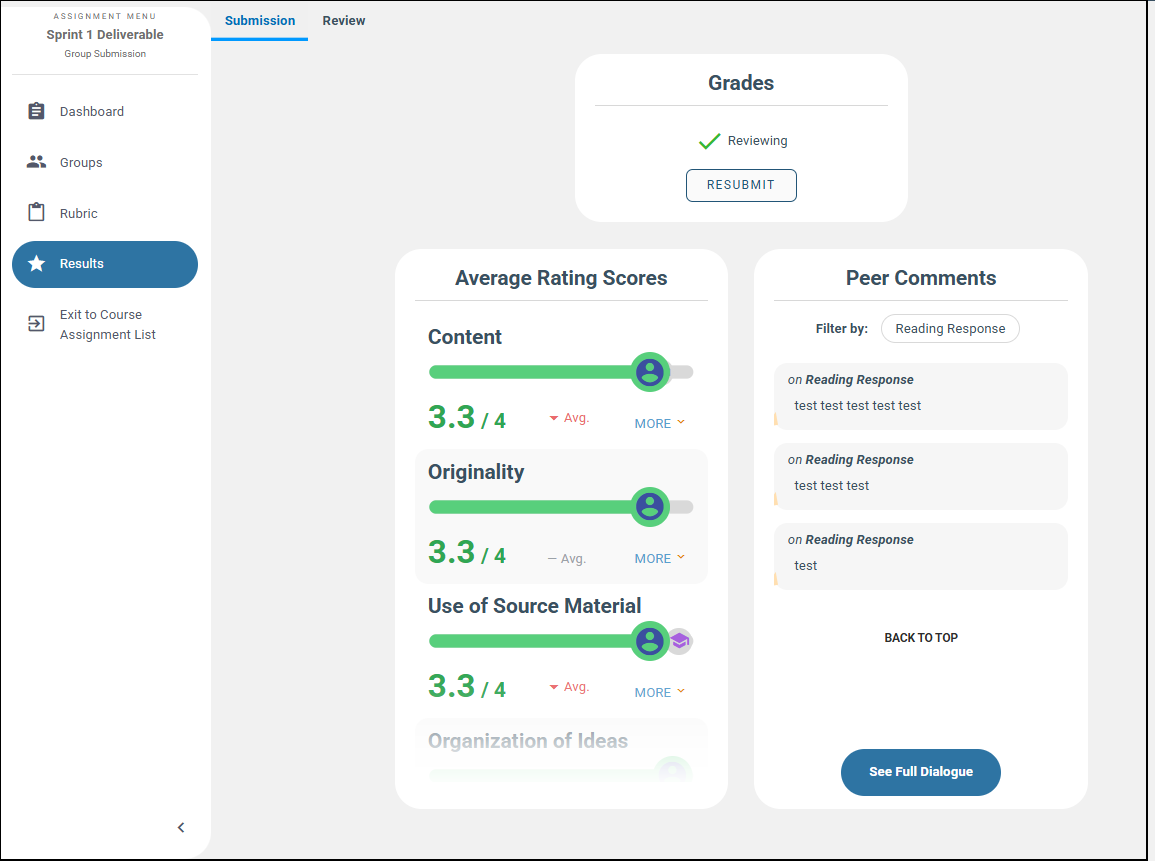Open Exit to Course Assignment List

[108, 325]
